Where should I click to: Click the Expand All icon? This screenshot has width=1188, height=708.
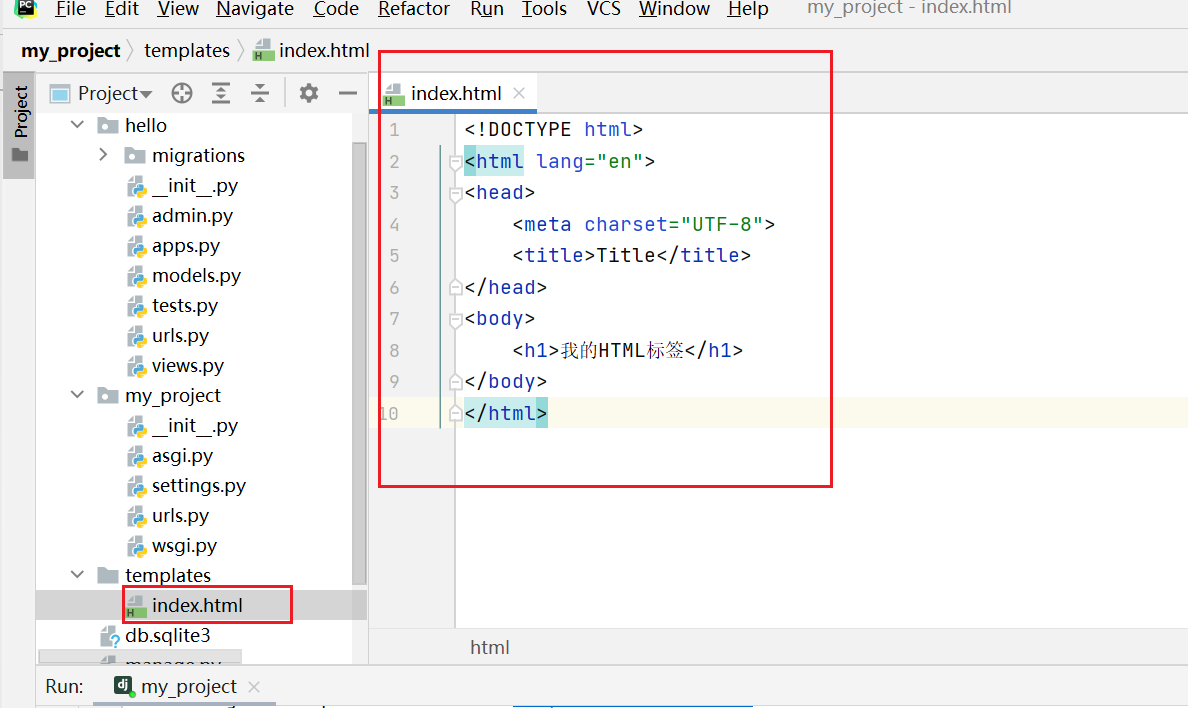pyautogui.click(x=220, y=93)
